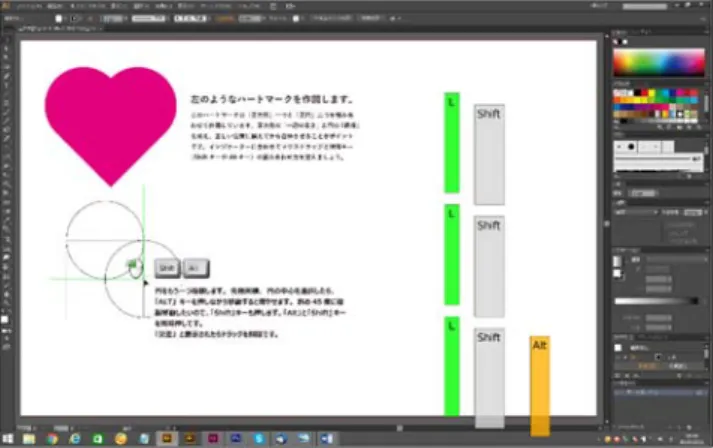713x448 pixels.
Task: Choose the yellow swatch in the Swatches panel
Action: click(653, 93)
